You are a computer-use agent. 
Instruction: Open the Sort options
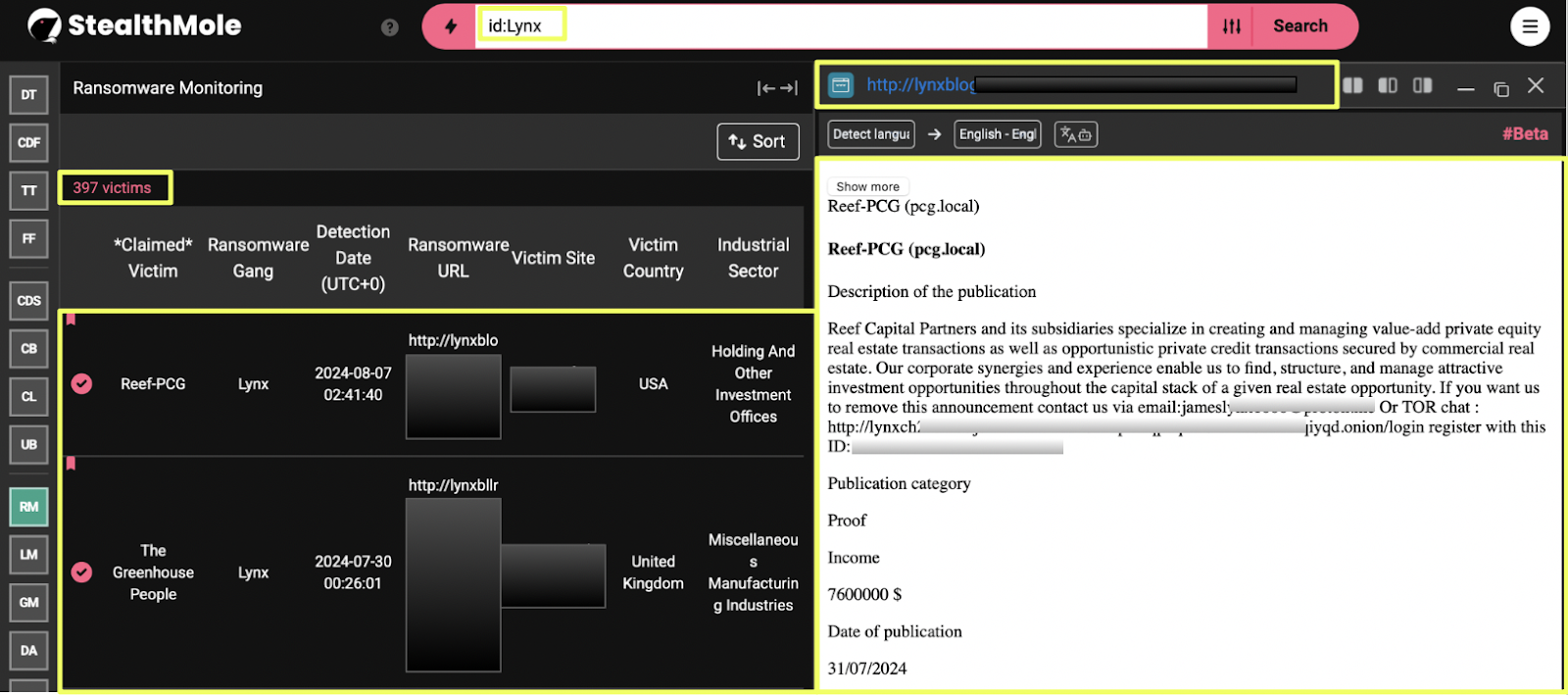click(758, 142)
